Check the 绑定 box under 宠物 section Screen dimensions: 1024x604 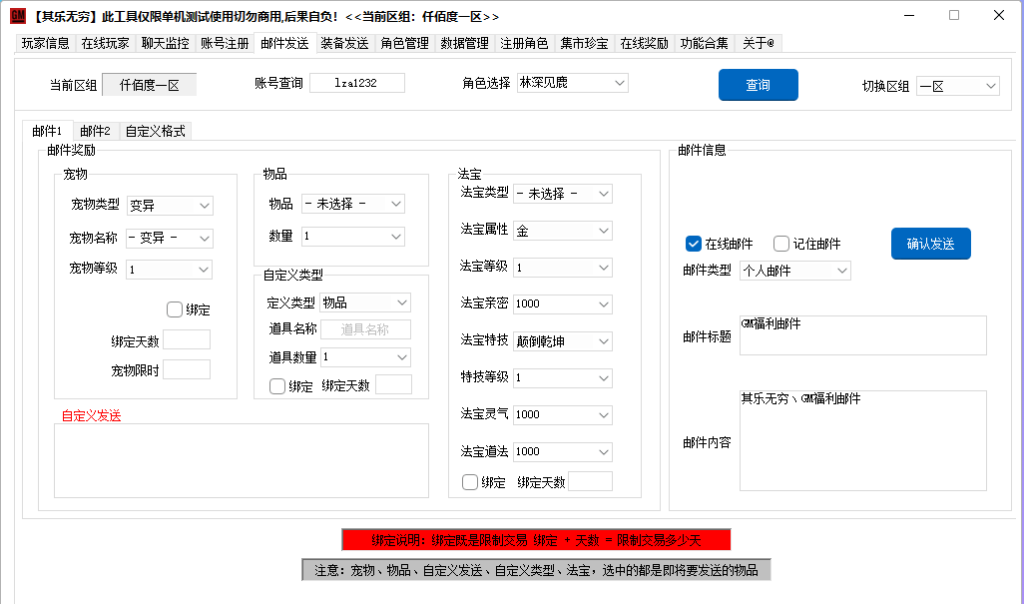(x=175, y=310)
